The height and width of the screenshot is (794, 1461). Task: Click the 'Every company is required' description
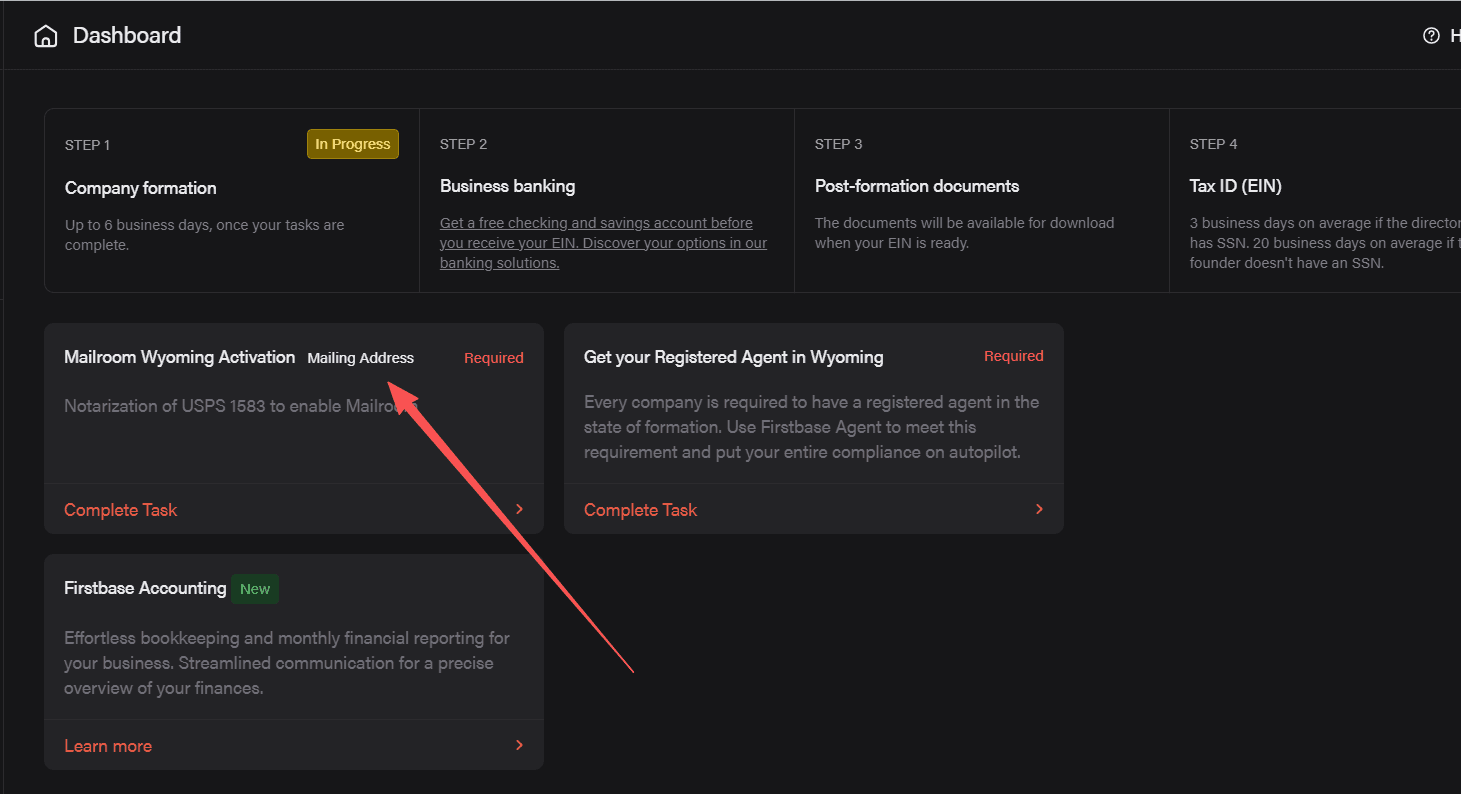coord(812,427)
